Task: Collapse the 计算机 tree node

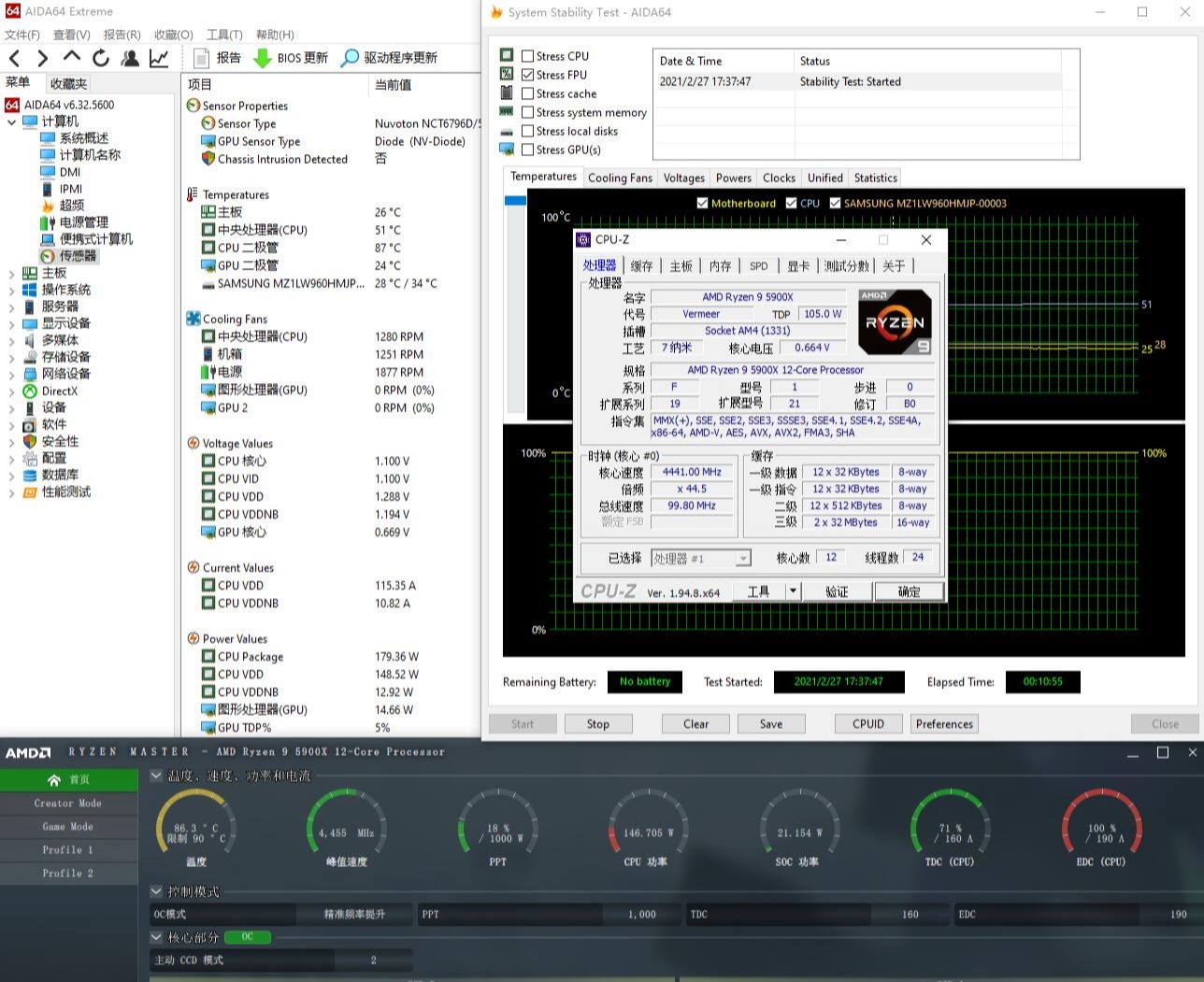Action: tap(11, 121)
